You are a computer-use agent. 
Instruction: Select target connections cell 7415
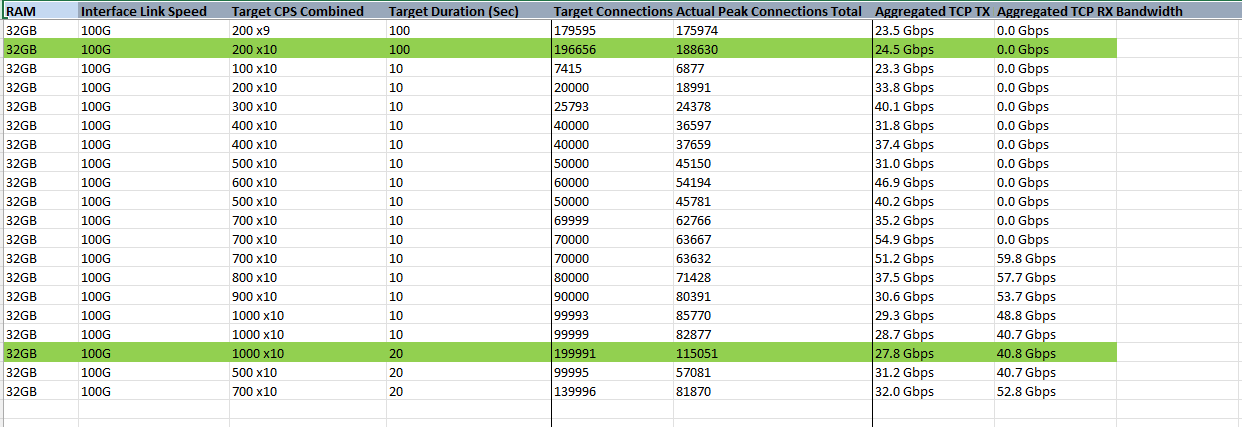click(613, 68)
